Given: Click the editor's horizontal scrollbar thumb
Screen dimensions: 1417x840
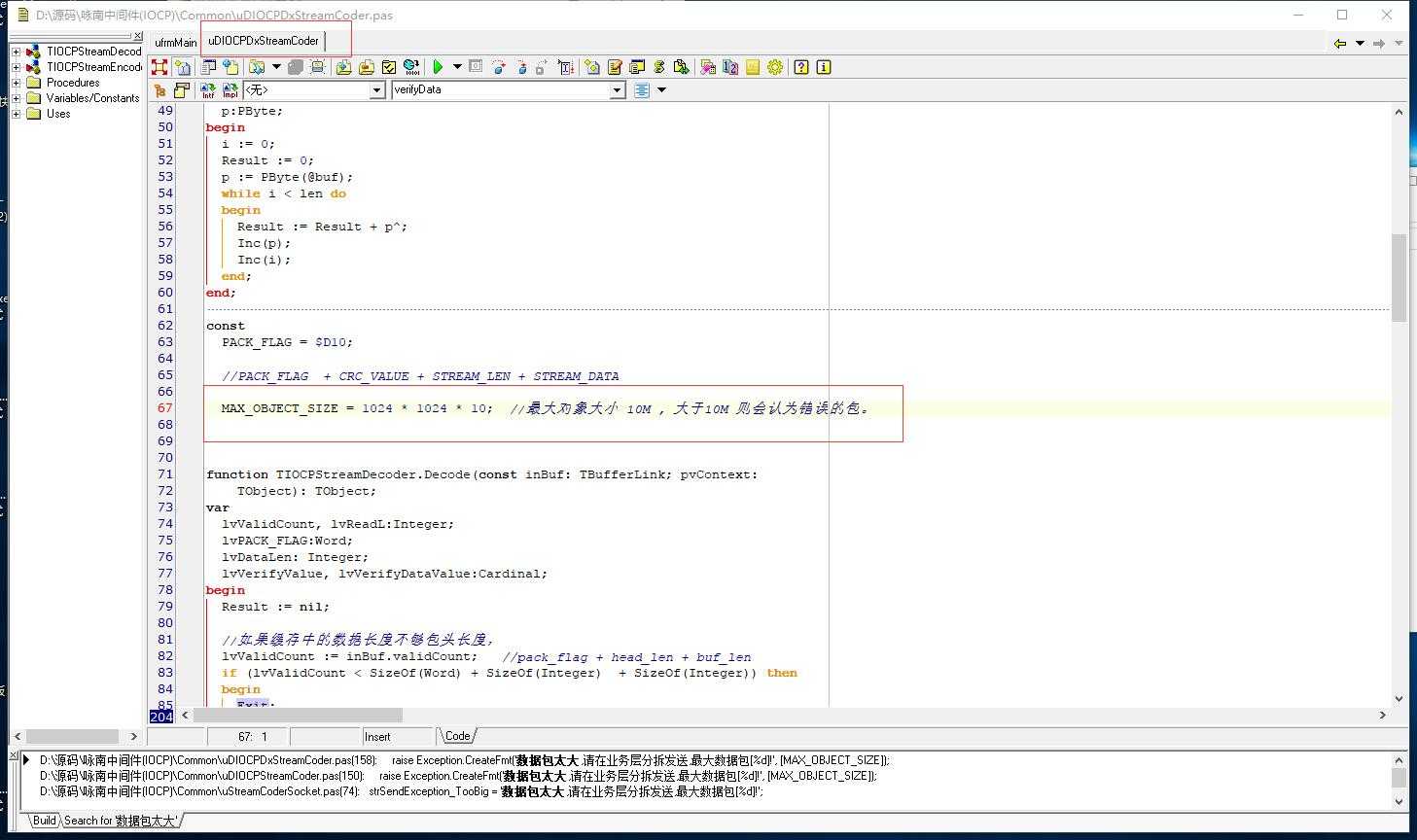Looking at the screenshot, I should pos(298,715).
